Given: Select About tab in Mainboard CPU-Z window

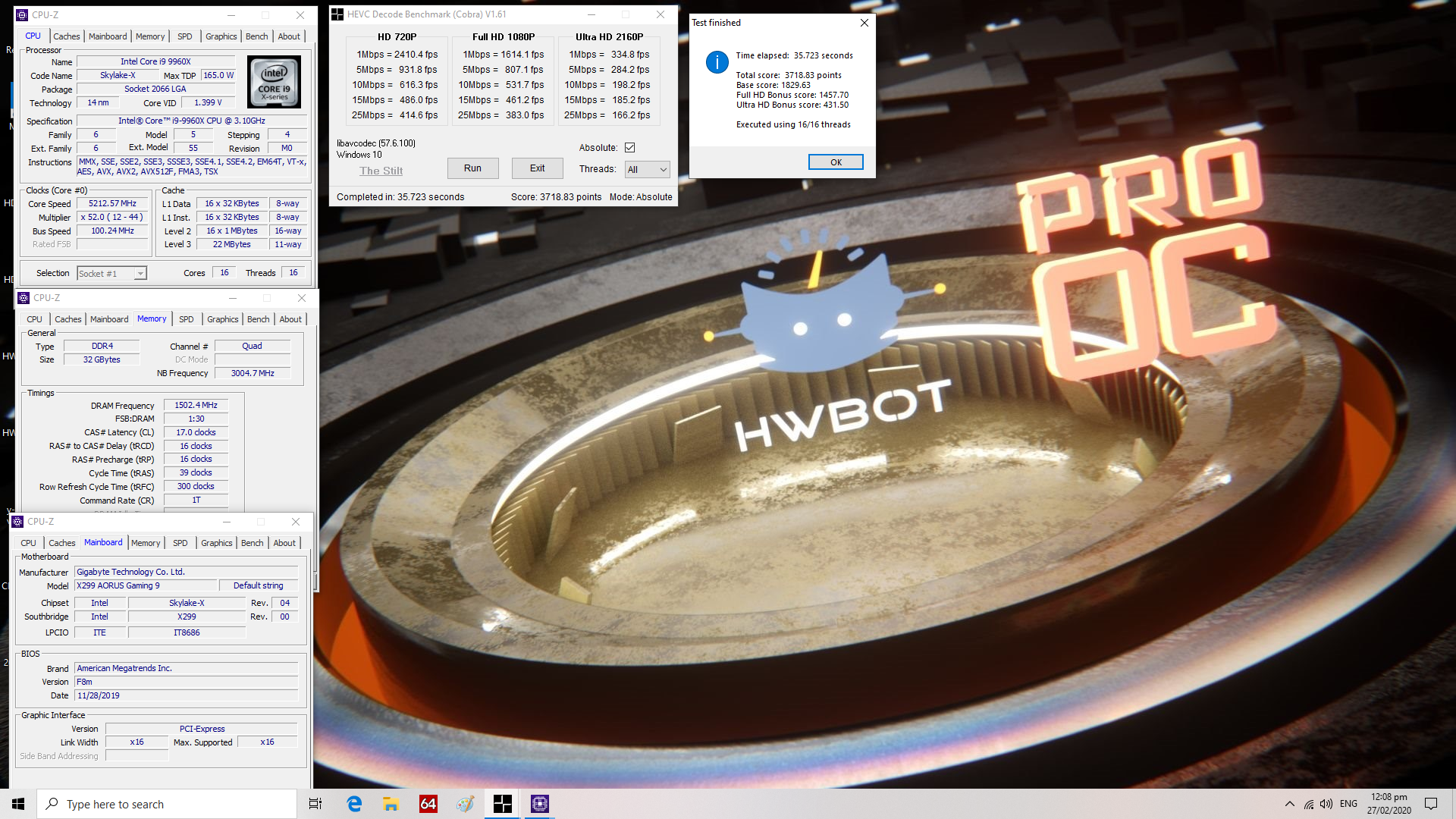Looking at the screenshot, I should coord(284,543).
